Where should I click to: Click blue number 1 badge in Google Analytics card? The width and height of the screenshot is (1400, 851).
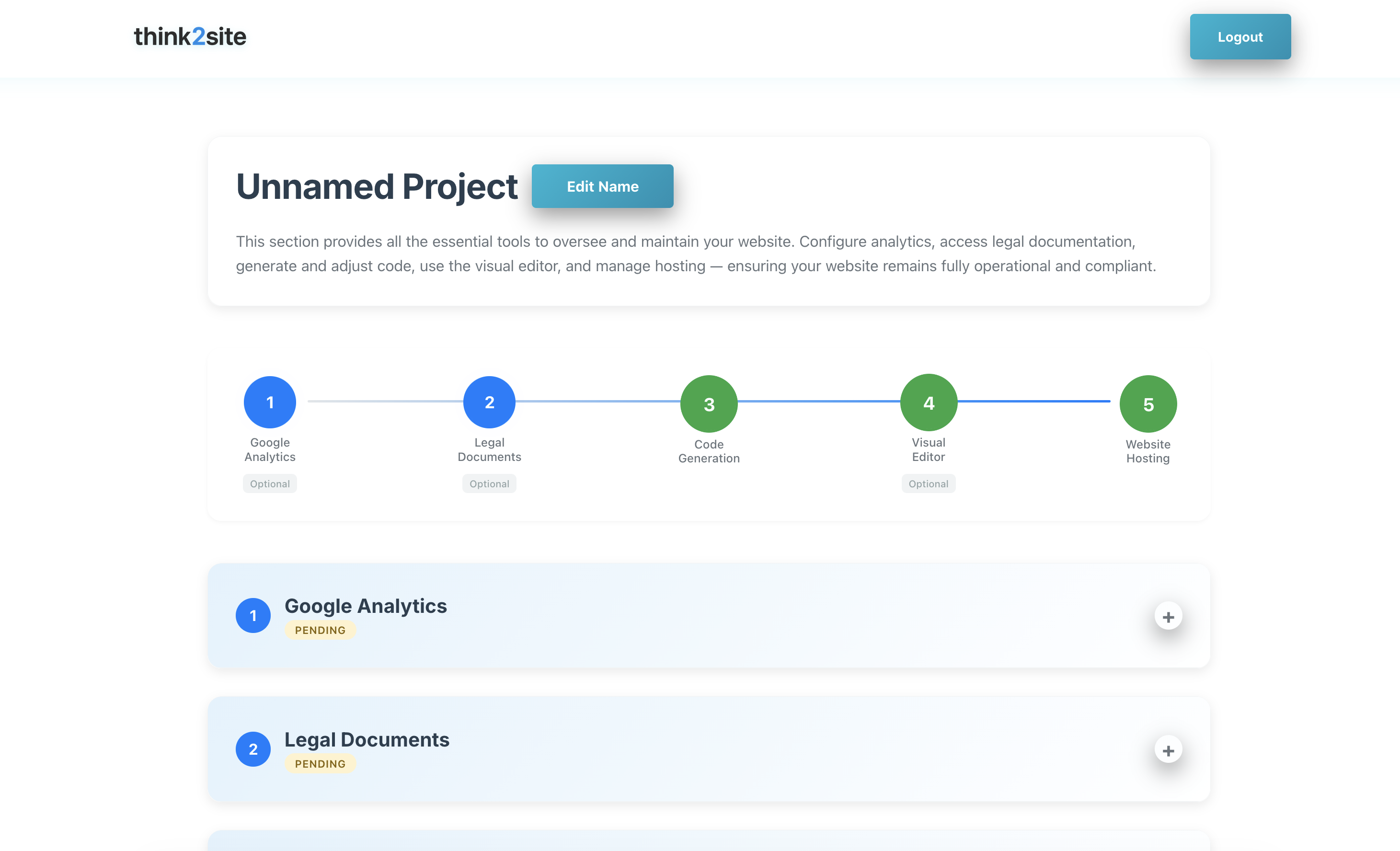pyautogui.click(x=253, y=616)
